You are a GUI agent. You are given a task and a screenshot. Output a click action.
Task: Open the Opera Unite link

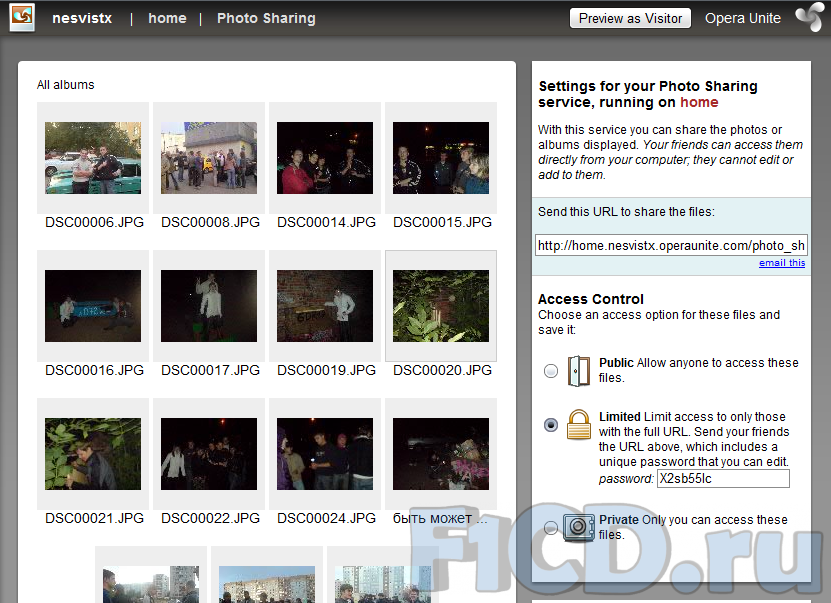742,18
